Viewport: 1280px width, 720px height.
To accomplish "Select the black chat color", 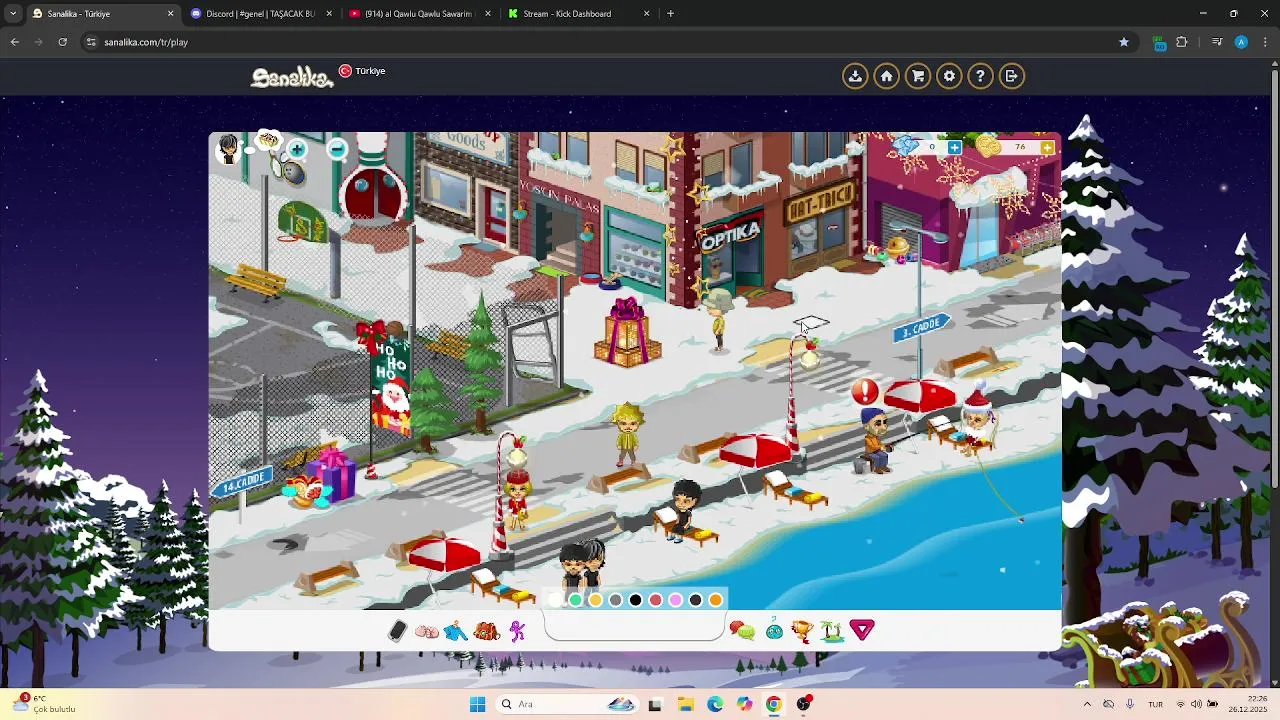I will 636,600.
